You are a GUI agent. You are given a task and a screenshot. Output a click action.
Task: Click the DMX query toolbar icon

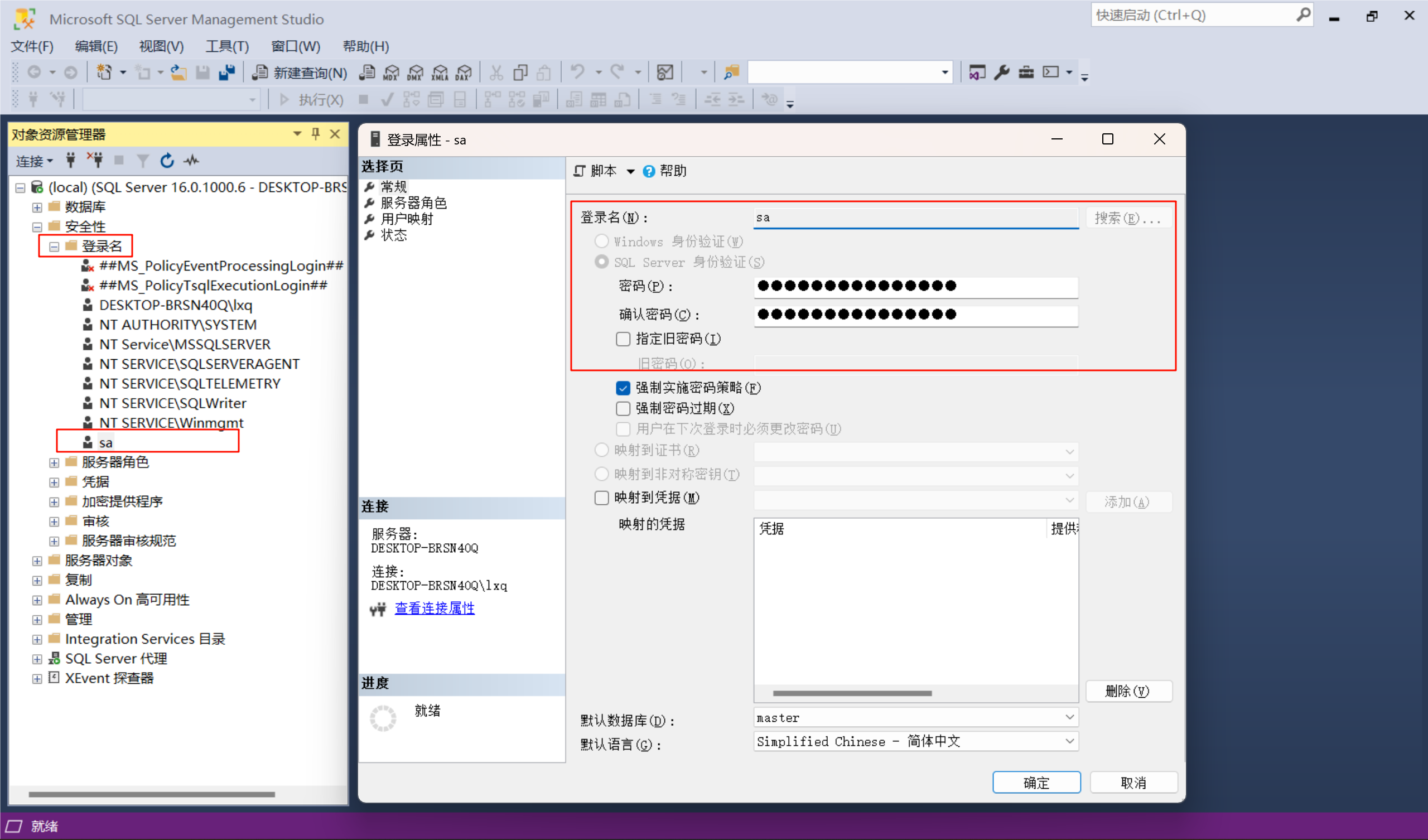tap(416, 73)
